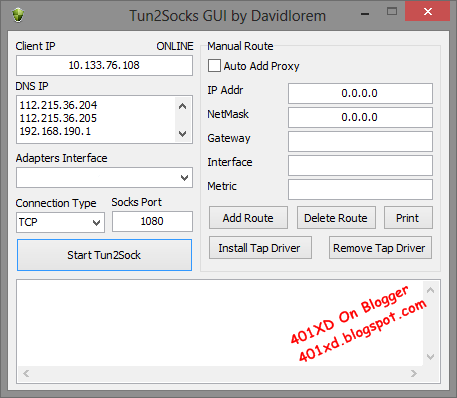The image size is (457, 398).
Task: Minimize the Tun2Socks window
Action: (365, 14)
